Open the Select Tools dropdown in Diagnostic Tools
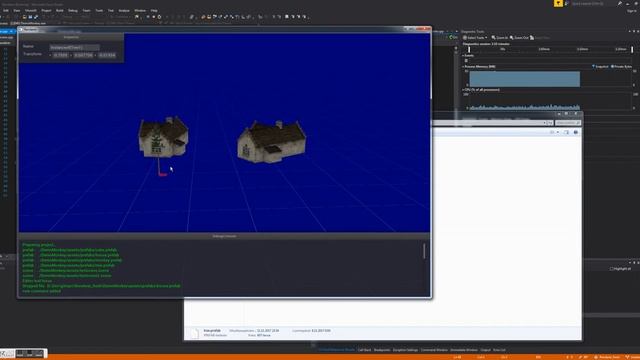The image size is (640, 360). (475, 38)
